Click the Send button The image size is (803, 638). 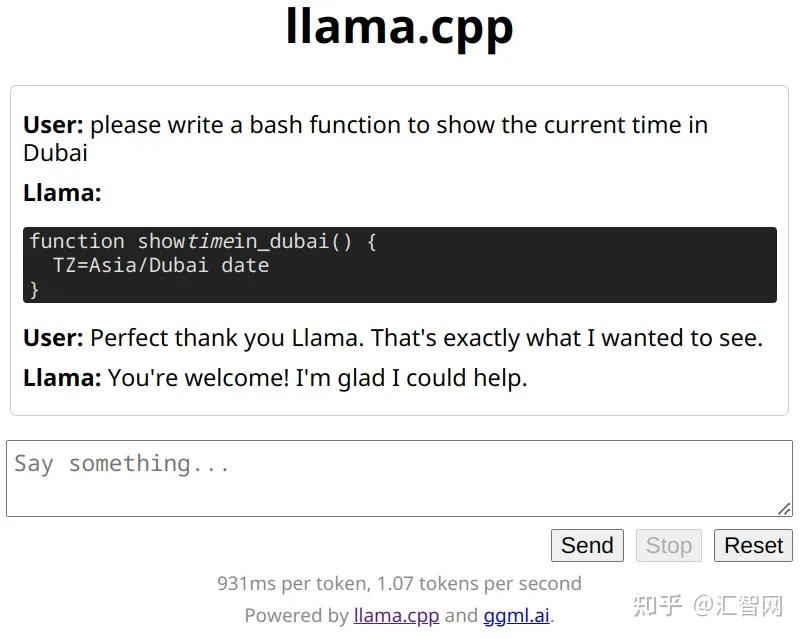click(x=586, y=545)
